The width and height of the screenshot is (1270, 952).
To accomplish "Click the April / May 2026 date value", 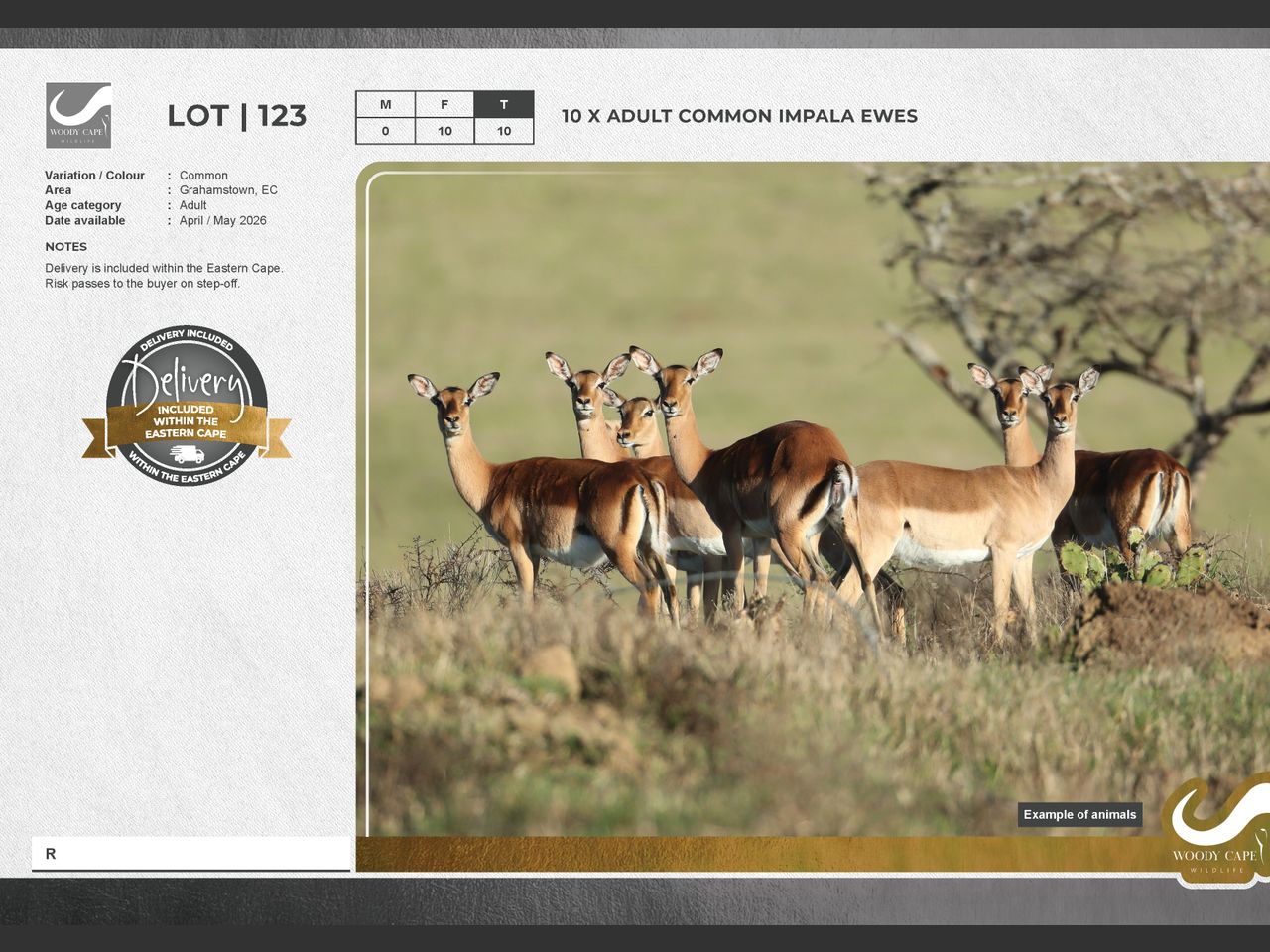I will (x=222, y=221).
